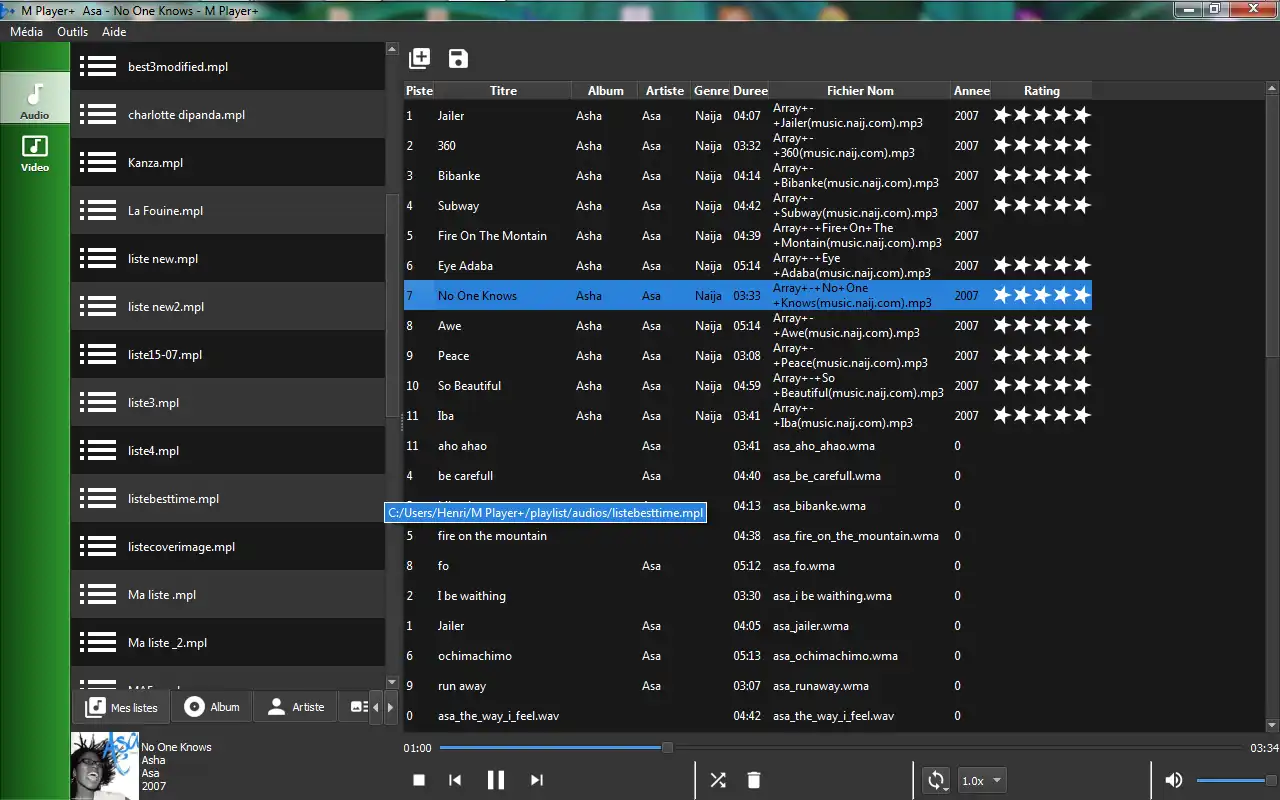Sort by the Titre column header

503,91
